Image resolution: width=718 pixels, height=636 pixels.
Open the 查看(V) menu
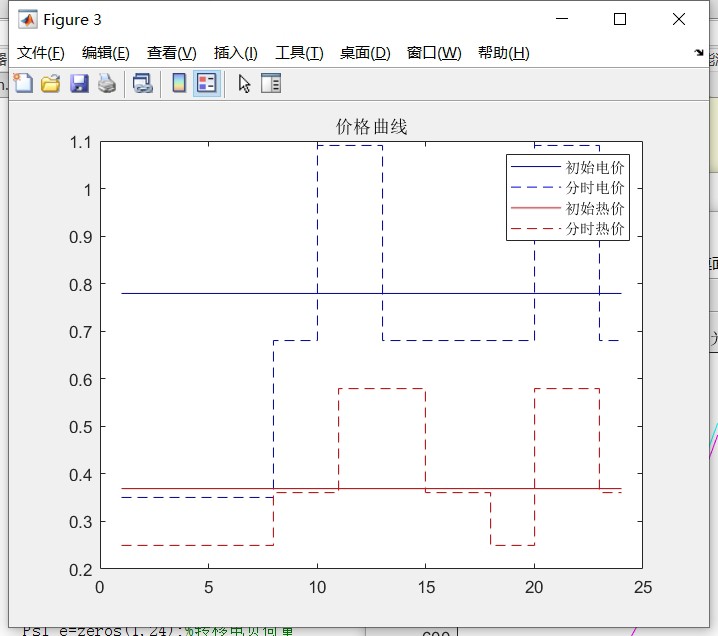[x=172, y=53]
